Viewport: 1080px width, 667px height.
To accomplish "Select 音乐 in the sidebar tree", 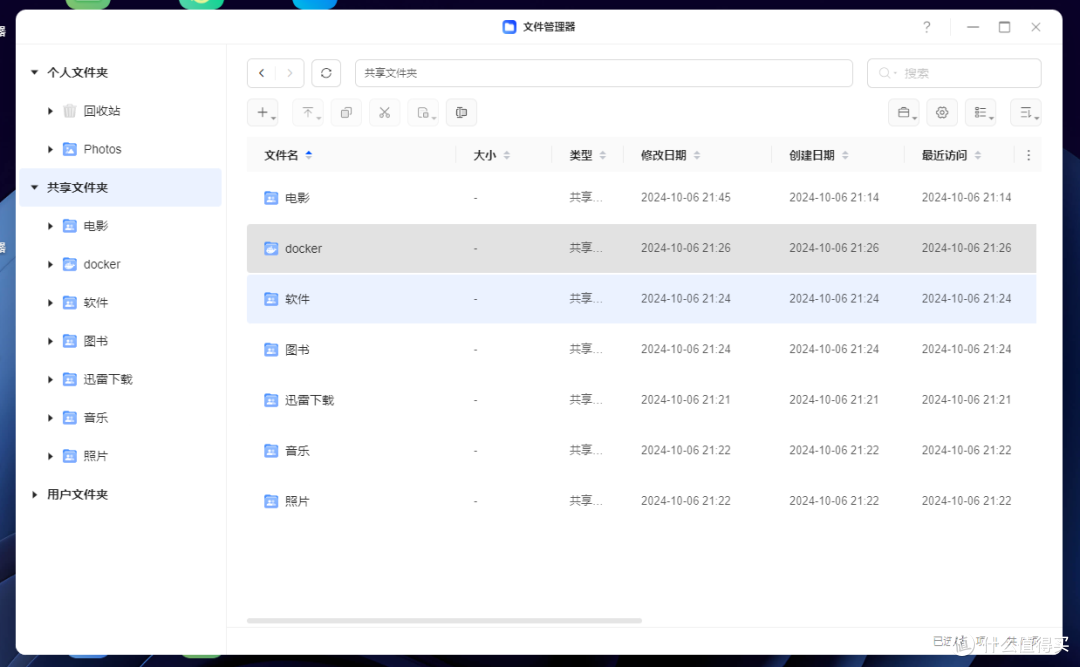I will pos(96,418).
